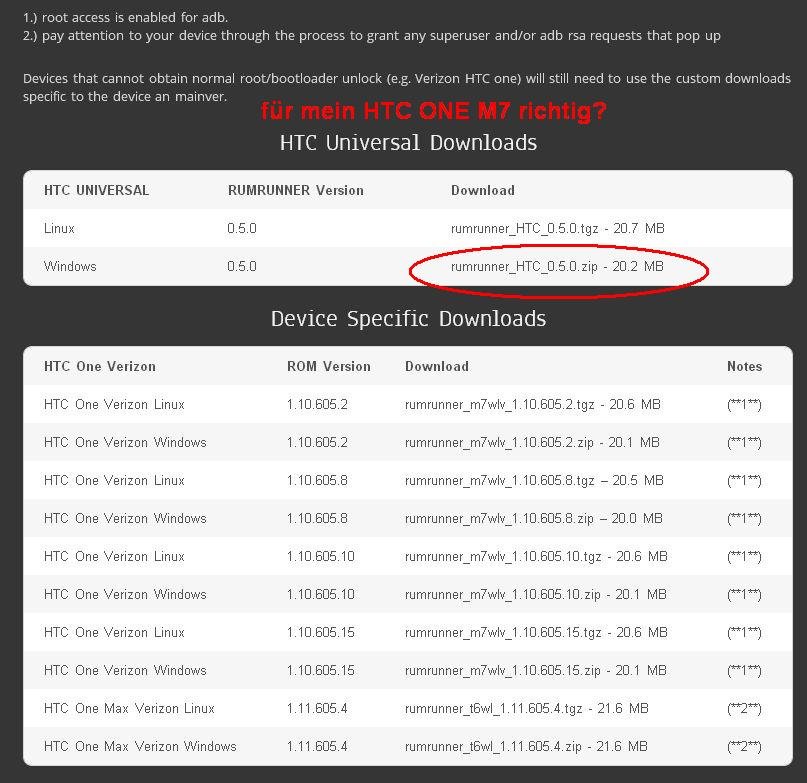The height and width of the screenshot is (783, 807).
Task: Download rumrunner_HTC_0.5.0.tgz for Linux
Action: pos(557,228)
